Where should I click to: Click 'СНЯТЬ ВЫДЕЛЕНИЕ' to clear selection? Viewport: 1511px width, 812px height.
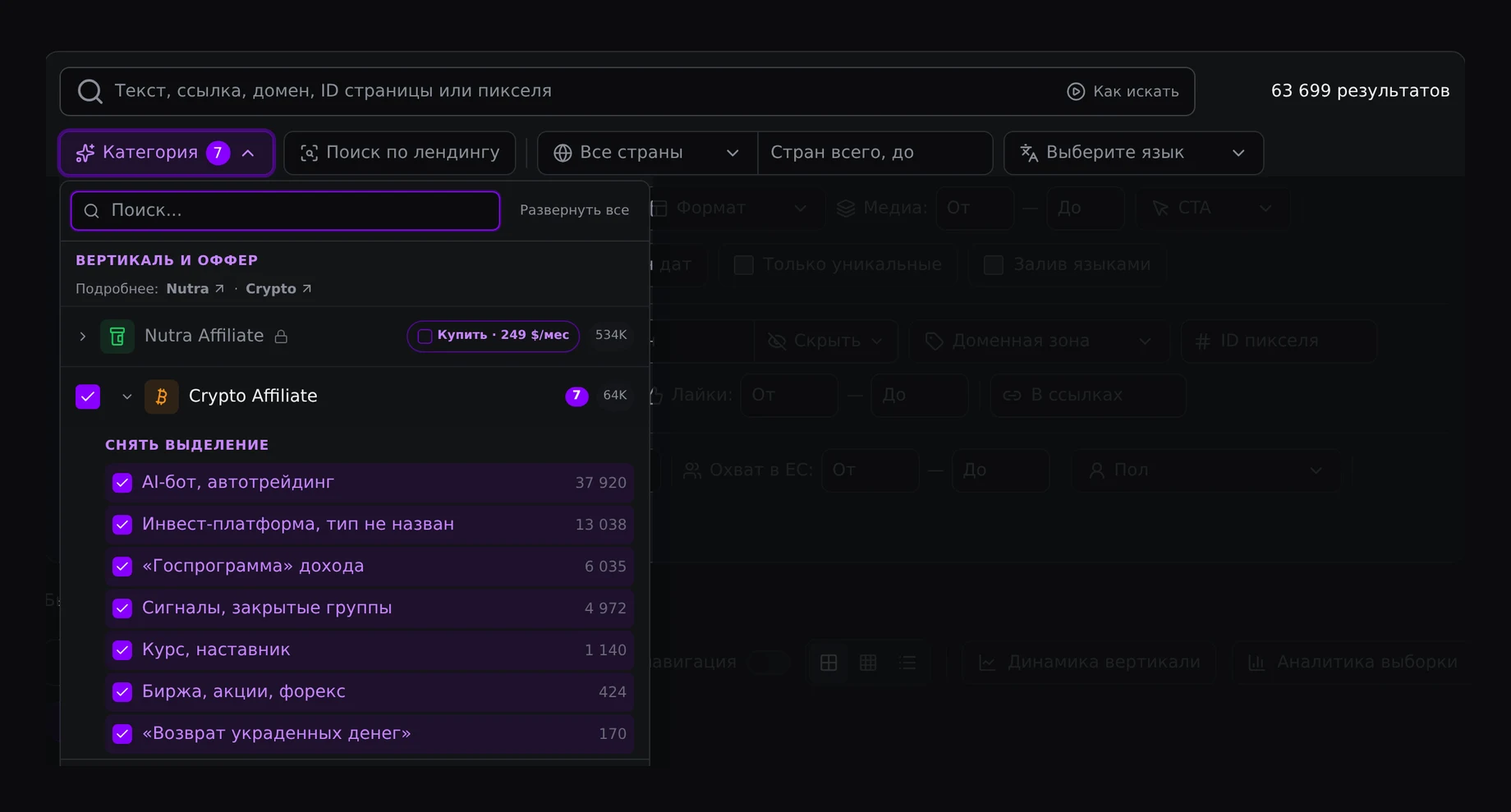(187, 445)
